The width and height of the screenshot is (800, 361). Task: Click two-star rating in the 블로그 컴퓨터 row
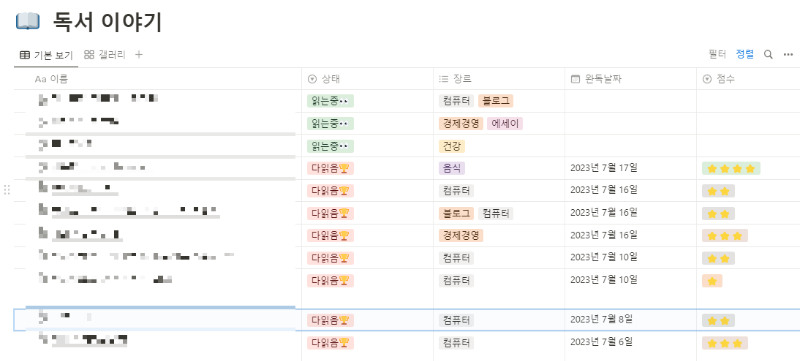(x=718, y=214)
